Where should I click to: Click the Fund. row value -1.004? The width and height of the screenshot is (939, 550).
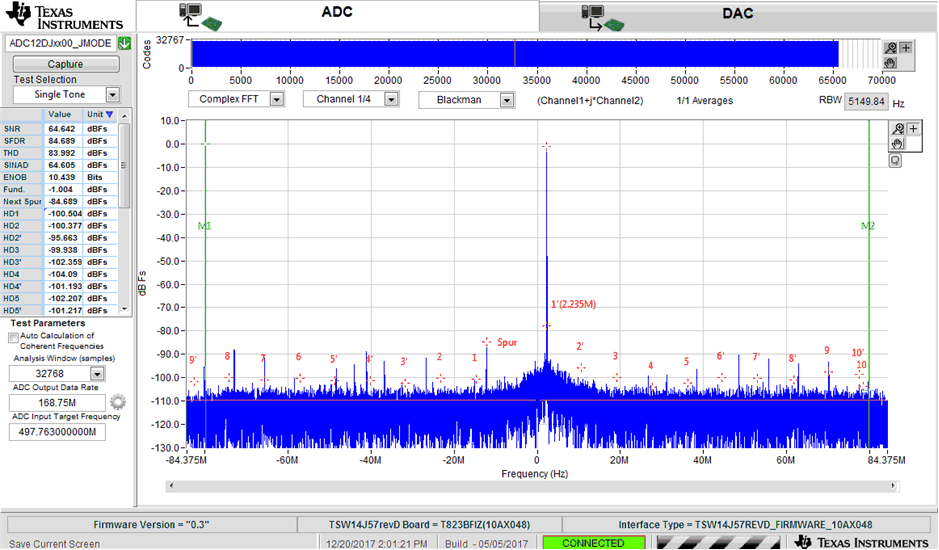point(62,189)
